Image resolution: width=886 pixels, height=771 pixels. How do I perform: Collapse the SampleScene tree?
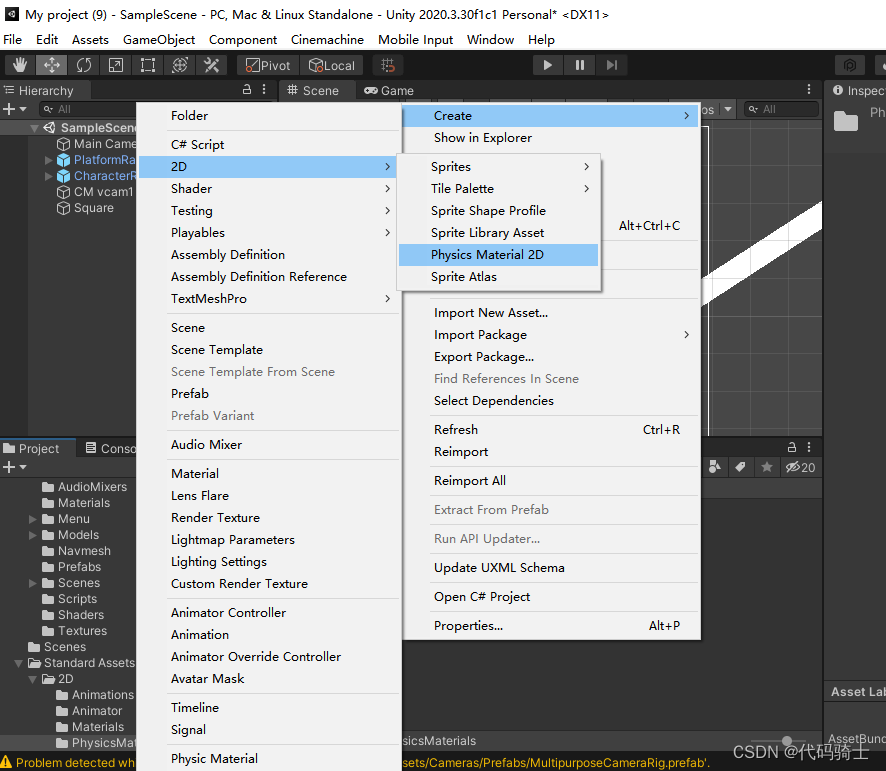coord(34,128)
